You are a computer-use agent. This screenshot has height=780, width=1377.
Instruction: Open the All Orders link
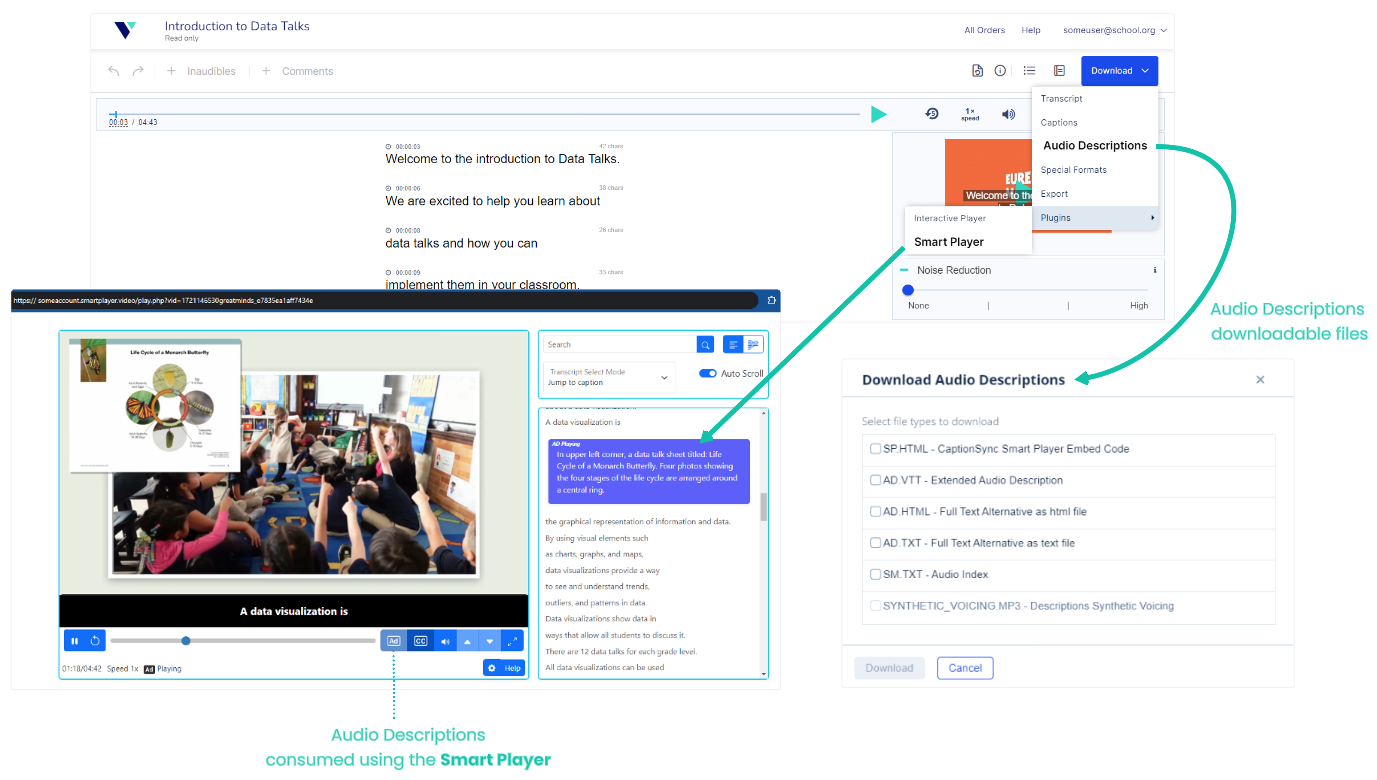984,30
